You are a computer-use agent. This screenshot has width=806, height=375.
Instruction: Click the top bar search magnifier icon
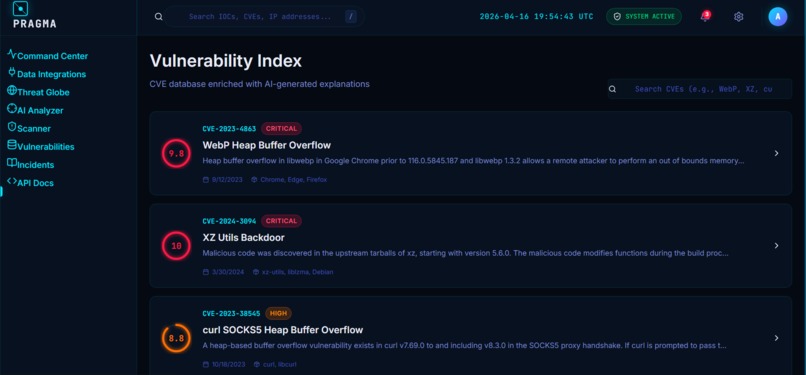point(158,16)
